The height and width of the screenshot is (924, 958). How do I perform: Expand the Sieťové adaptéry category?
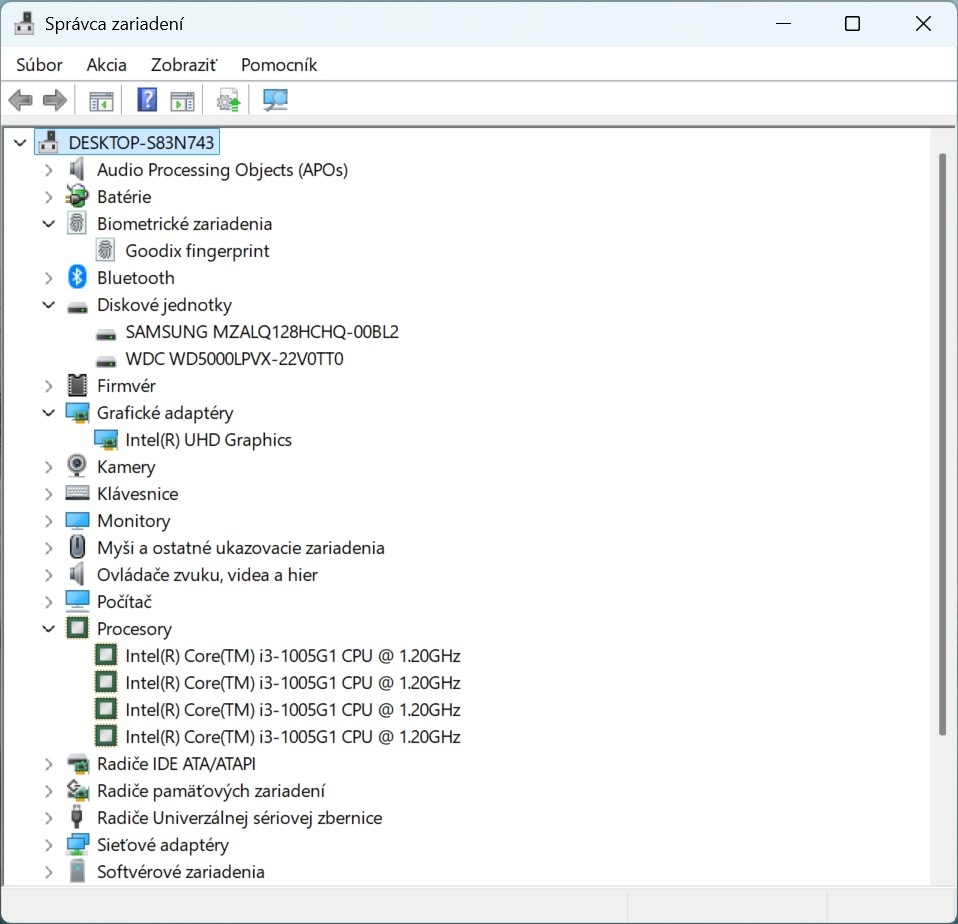point(49,845)
